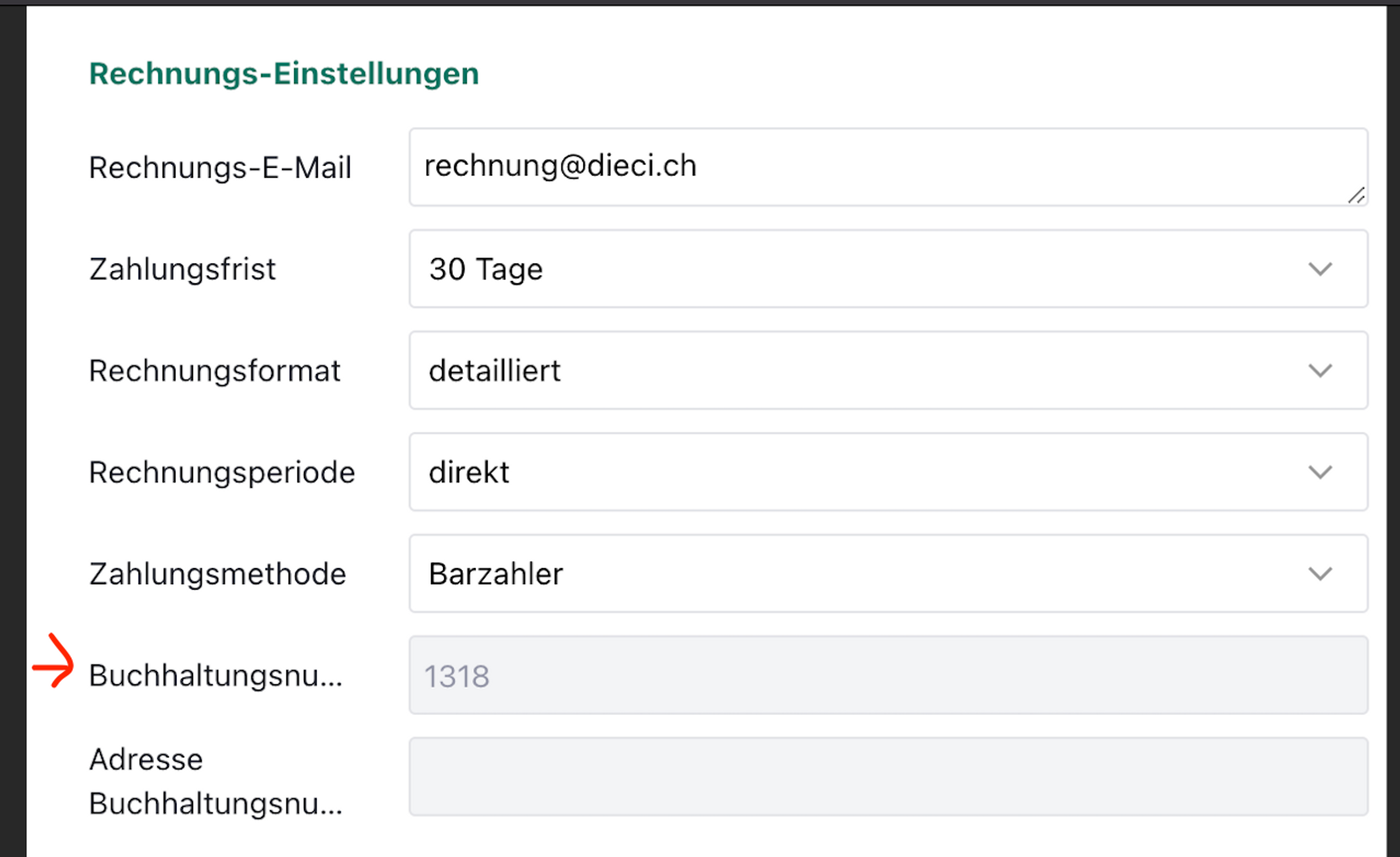The height and width of the screenshot is (857, 1400).
Task: Click the "Adresse Buchhaltungsnu..." label
Action: [216, 781]
